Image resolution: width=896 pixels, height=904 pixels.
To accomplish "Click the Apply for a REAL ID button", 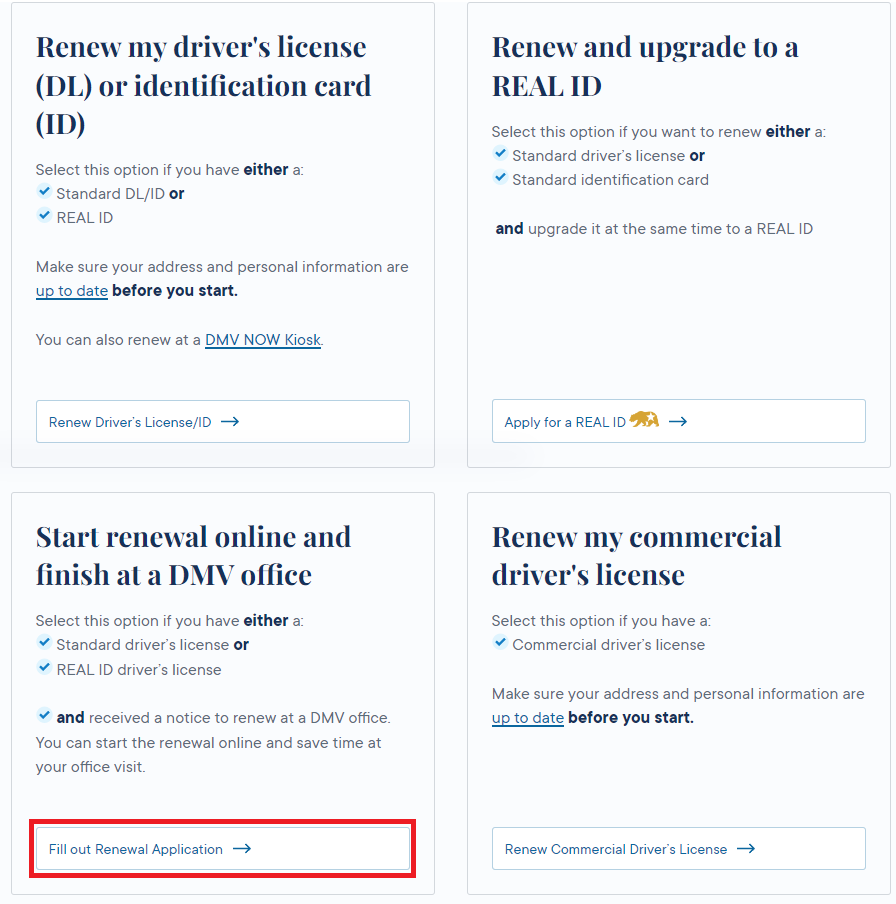I will click(679, 421).
